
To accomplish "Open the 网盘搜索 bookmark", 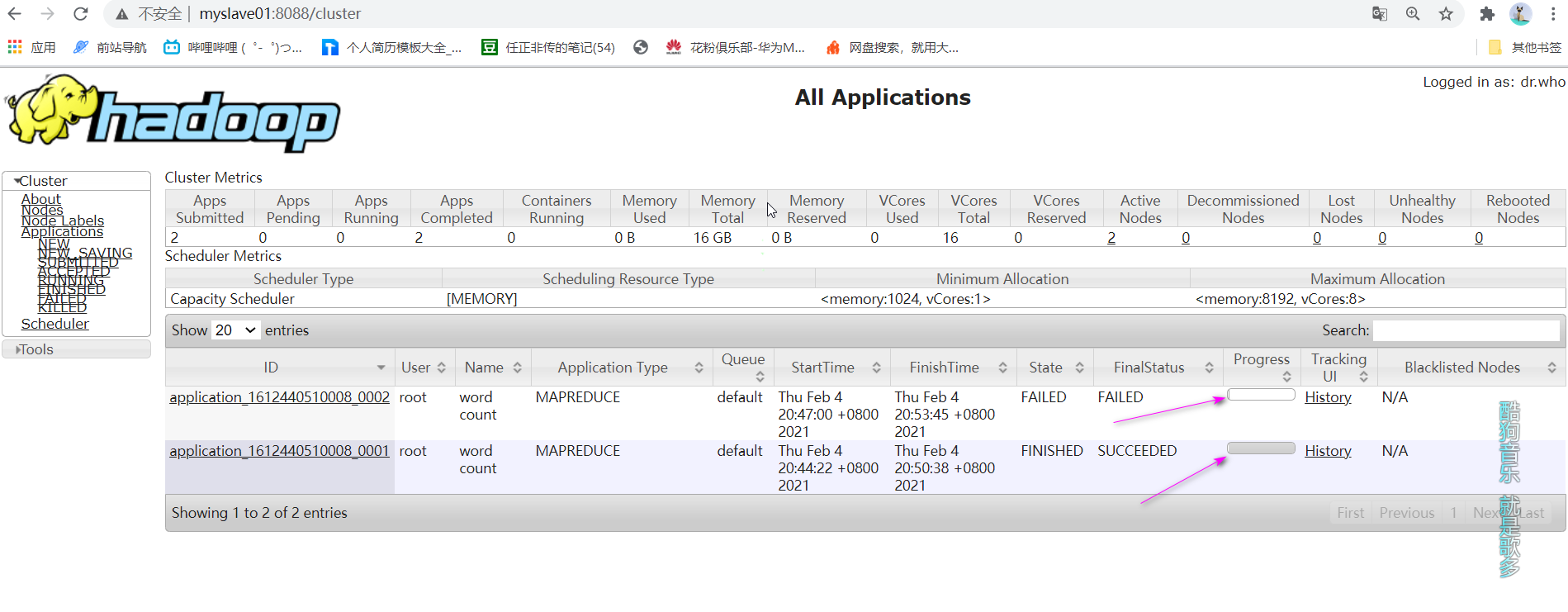I will (x=892, y=48).
